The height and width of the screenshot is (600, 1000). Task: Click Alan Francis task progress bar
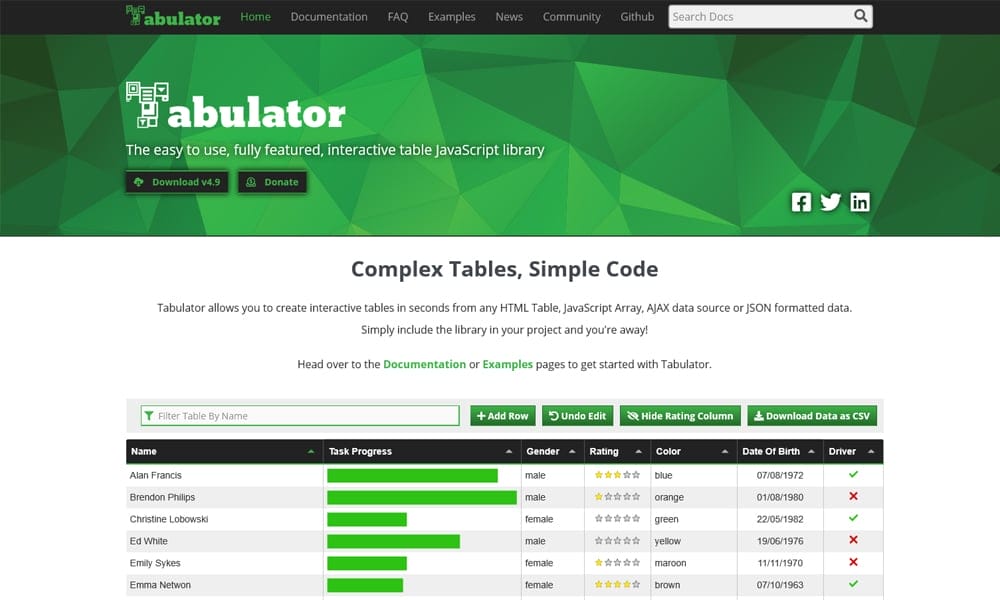(412, 476)
